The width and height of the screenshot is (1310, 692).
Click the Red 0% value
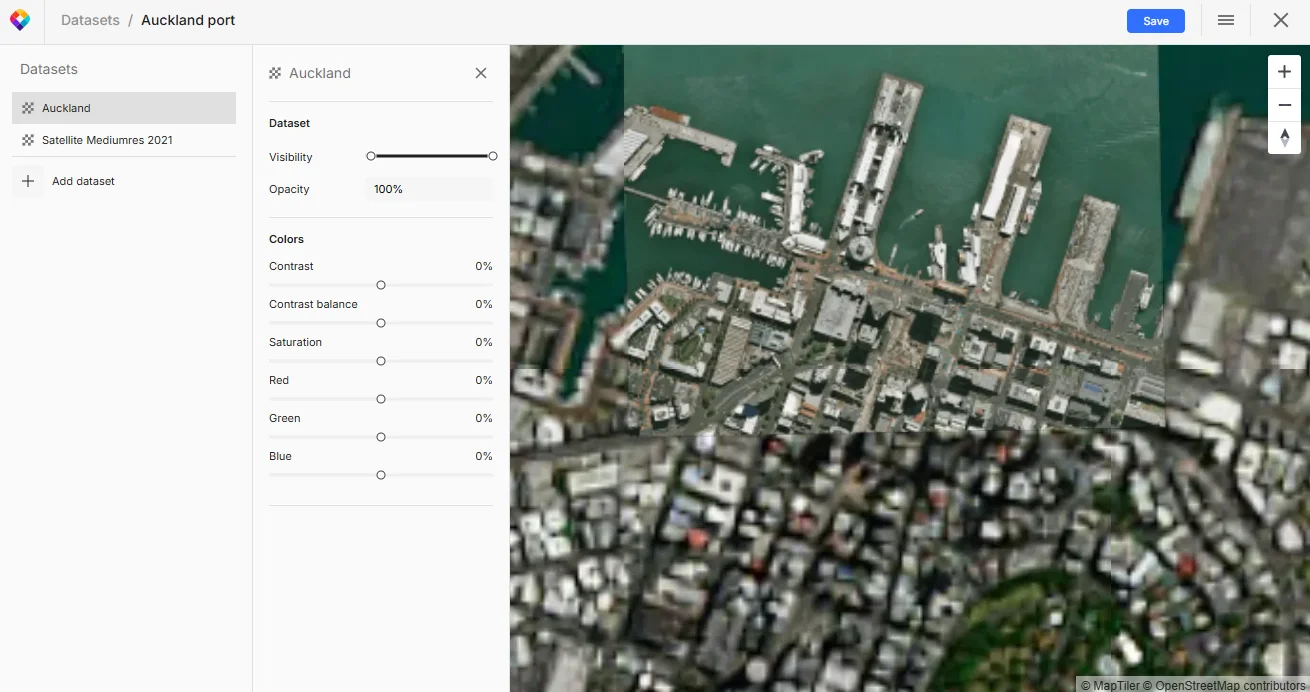[484, 380]
